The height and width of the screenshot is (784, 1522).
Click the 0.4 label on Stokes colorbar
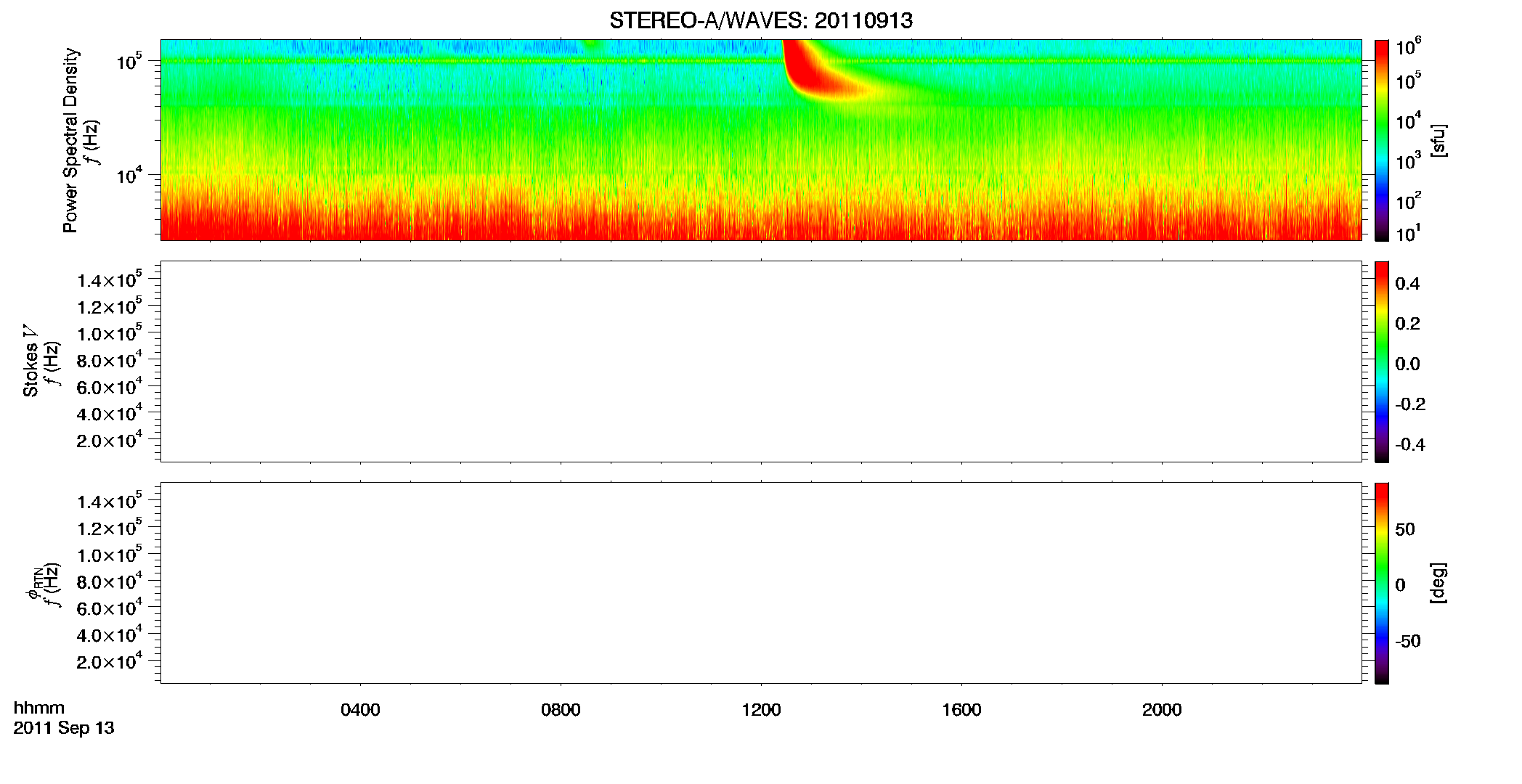click(x=1407, y=284)
